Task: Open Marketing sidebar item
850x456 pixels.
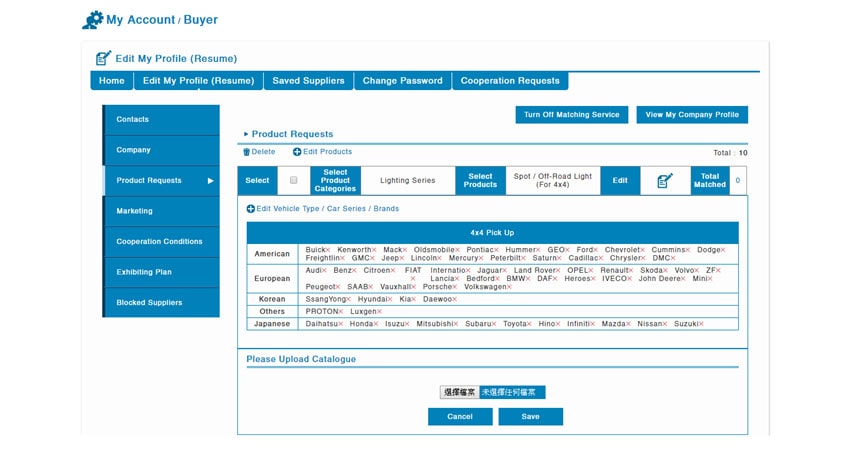Action: tap(162, 211)
